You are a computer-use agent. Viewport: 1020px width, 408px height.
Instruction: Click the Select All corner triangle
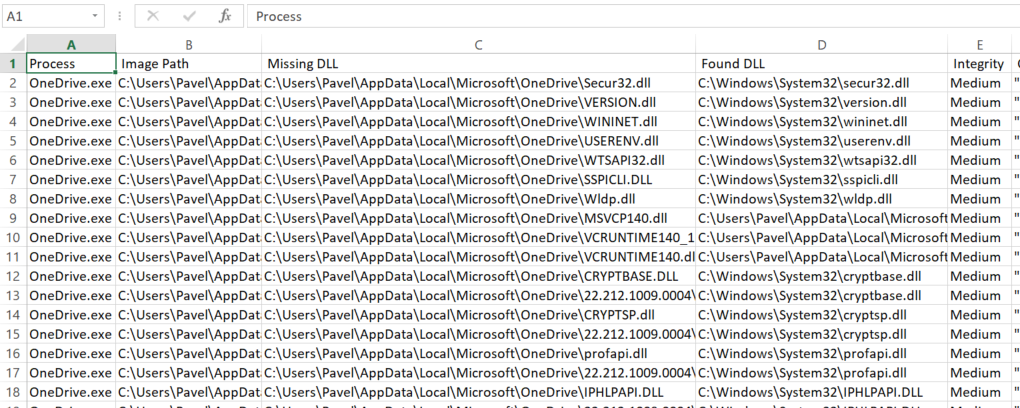pyautogui.click(x=13, y=44)
